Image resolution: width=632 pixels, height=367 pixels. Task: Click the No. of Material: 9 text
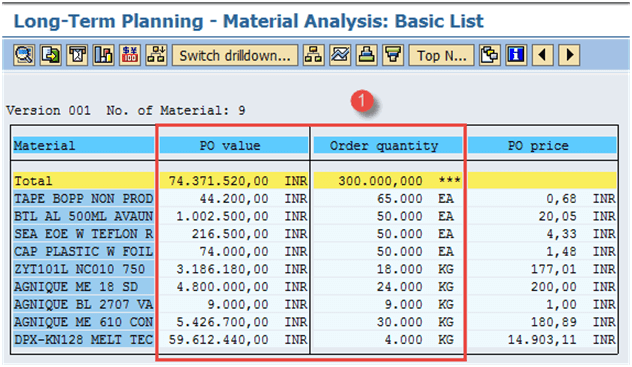coord(176,110)
